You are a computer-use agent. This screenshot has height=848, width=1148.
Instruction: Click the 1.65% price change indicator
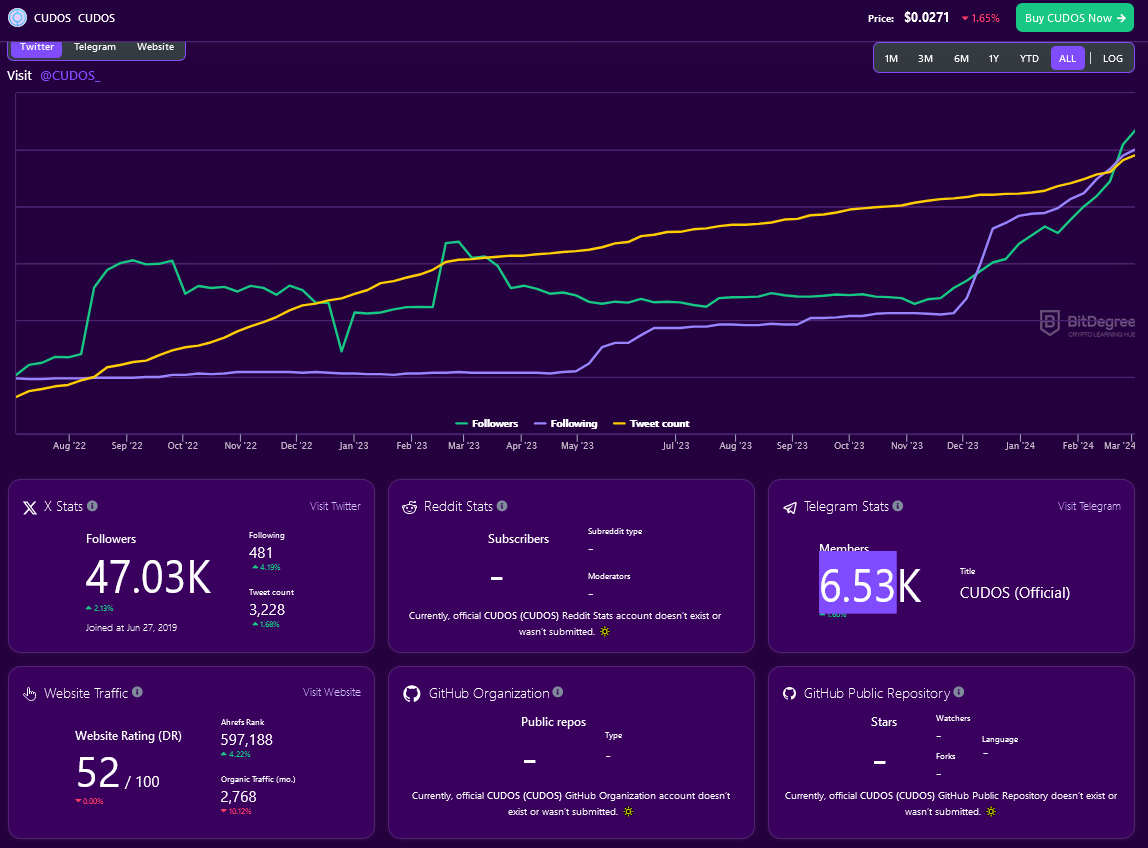tap(981, 18)
